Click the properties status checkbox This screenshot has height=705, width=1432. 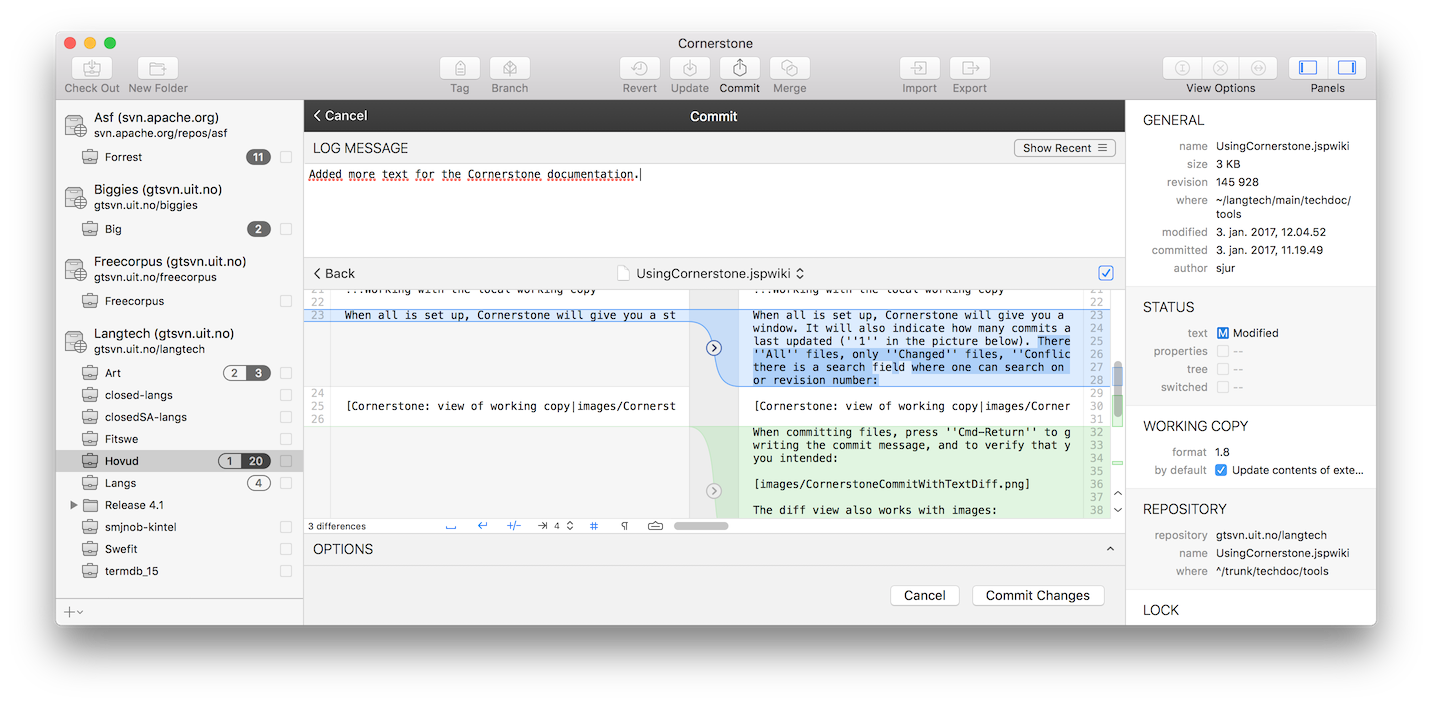tap(1222, 351)
